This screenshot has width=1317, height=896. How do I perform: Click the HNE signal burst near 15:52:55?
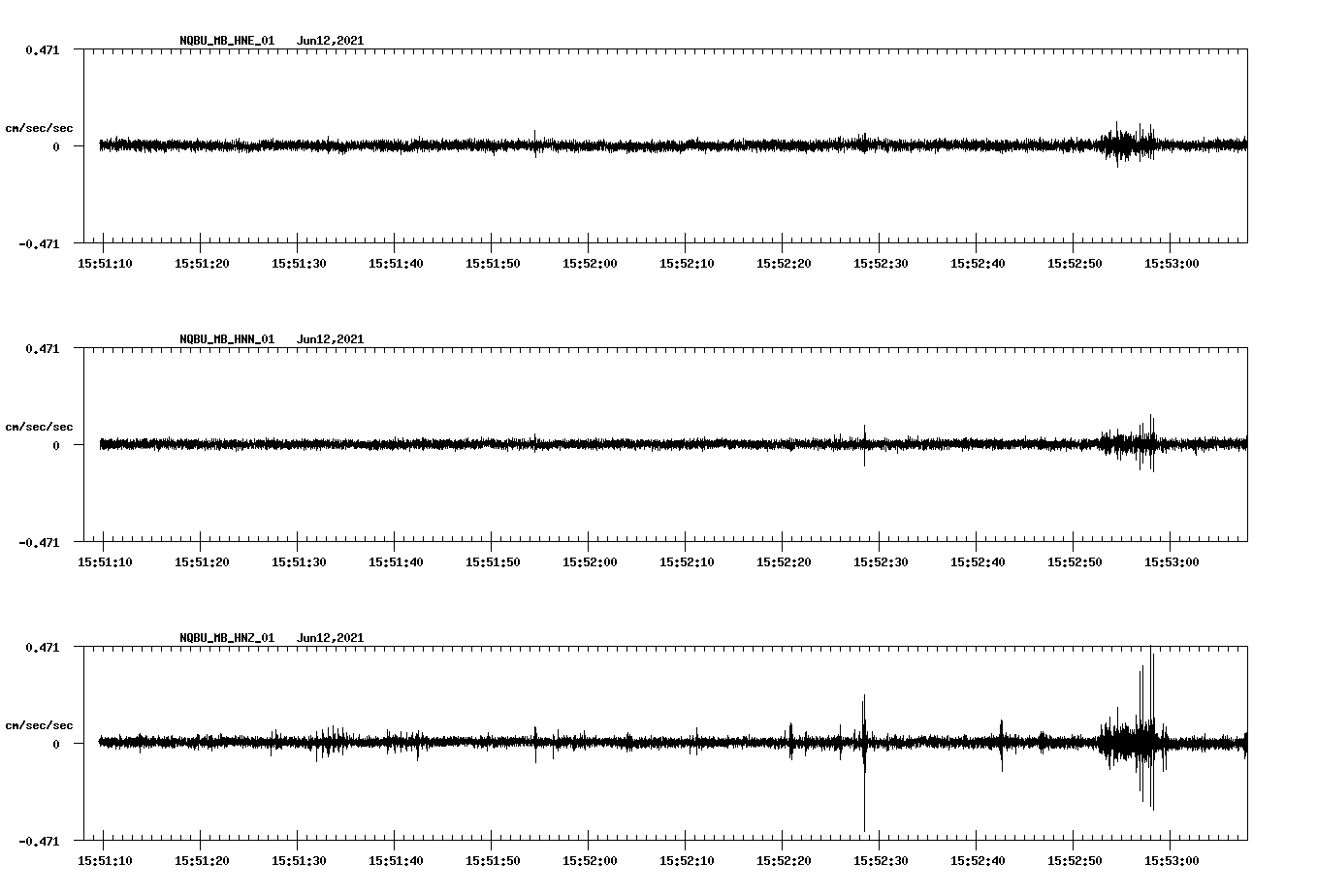(1127, 144)
